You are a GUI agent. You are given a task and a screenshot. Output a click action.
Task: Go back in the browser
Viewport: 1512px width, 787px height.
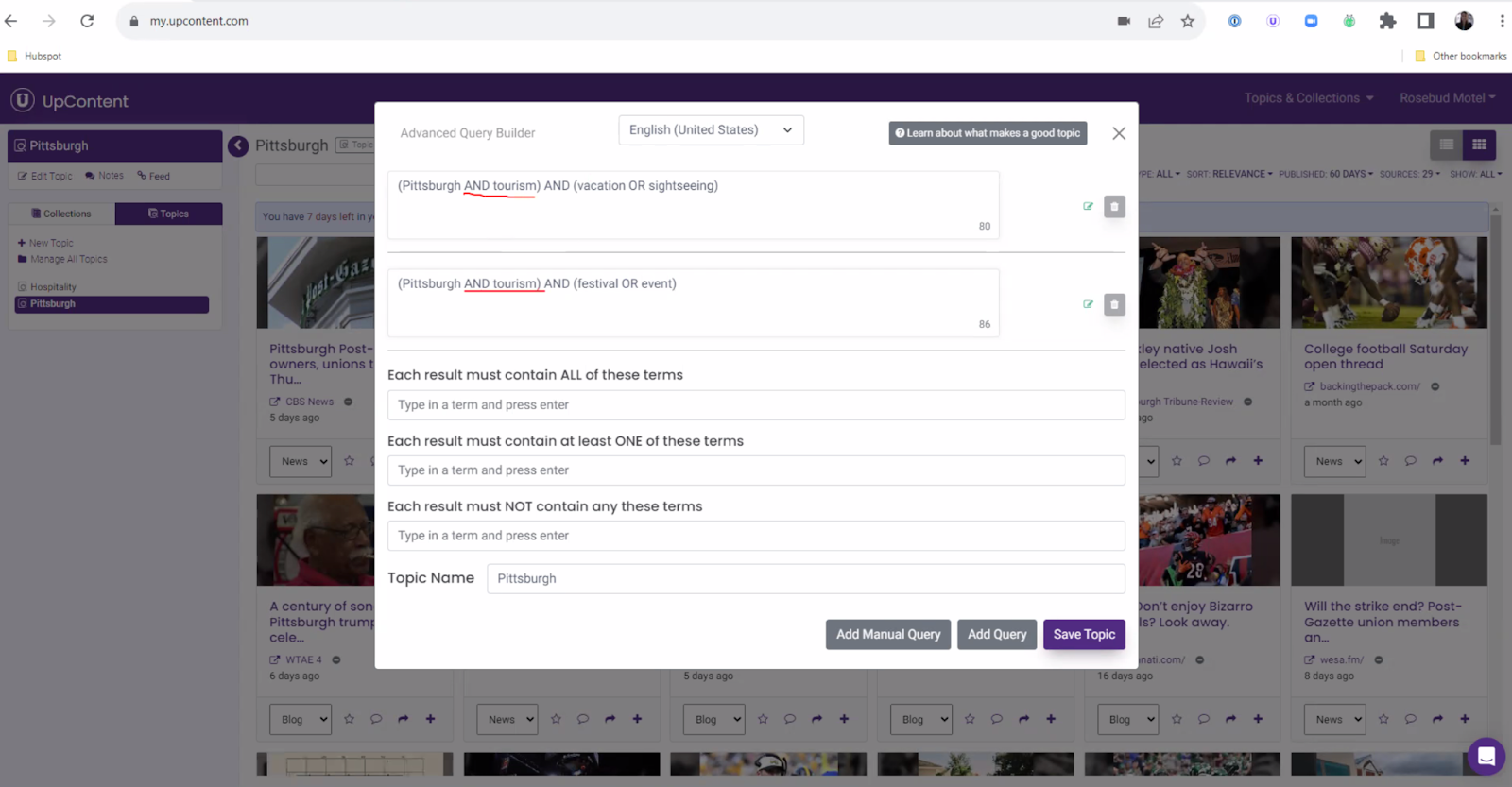click(x=11, y=21)
